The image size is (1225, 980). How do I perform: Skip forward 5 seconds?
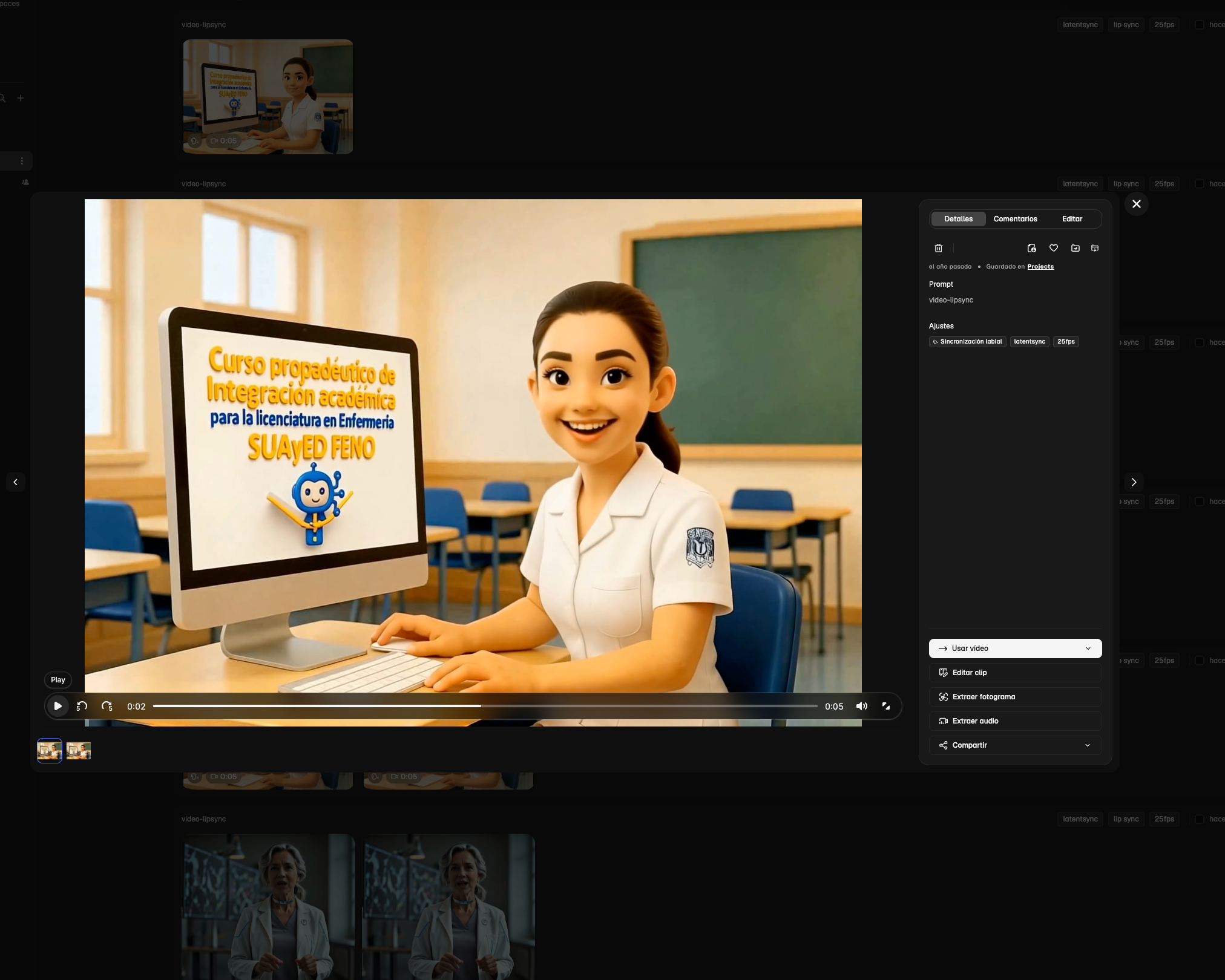[107, 706]
